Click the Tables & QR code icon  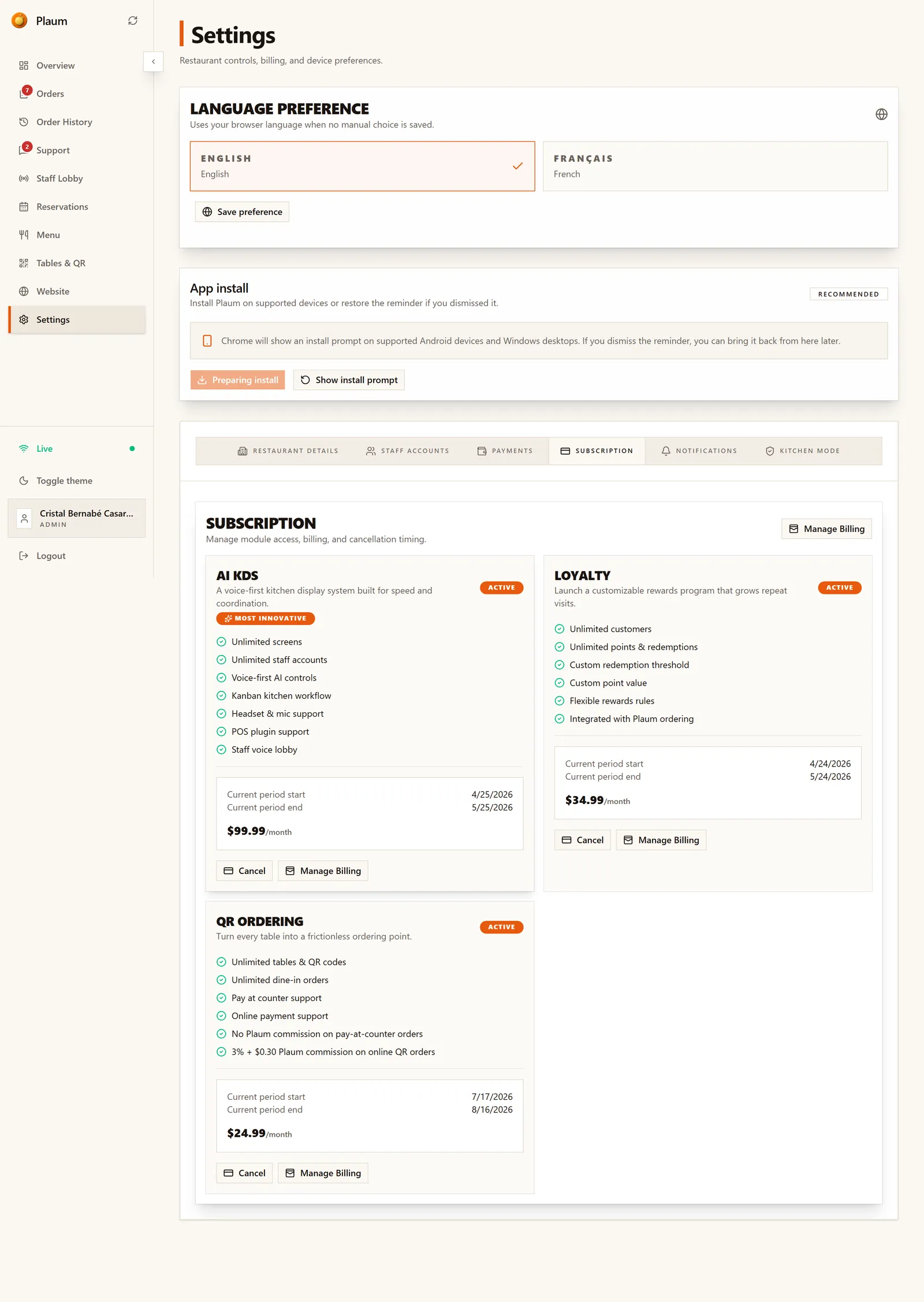point(24,263)
